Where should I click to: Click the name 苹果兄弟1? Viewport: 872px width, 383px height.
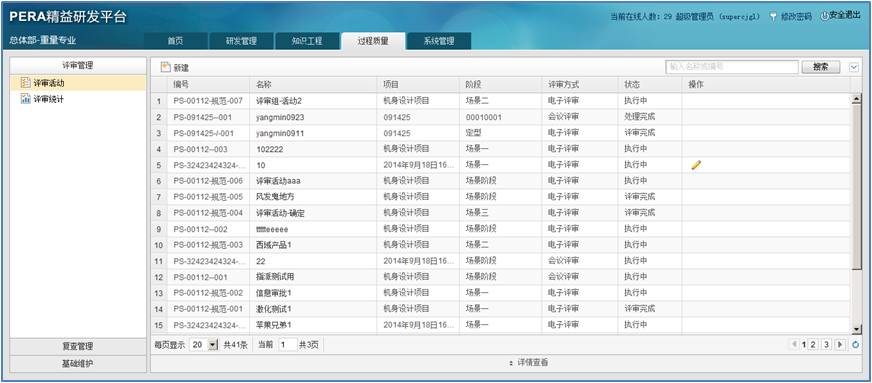[x=274, y=325]
